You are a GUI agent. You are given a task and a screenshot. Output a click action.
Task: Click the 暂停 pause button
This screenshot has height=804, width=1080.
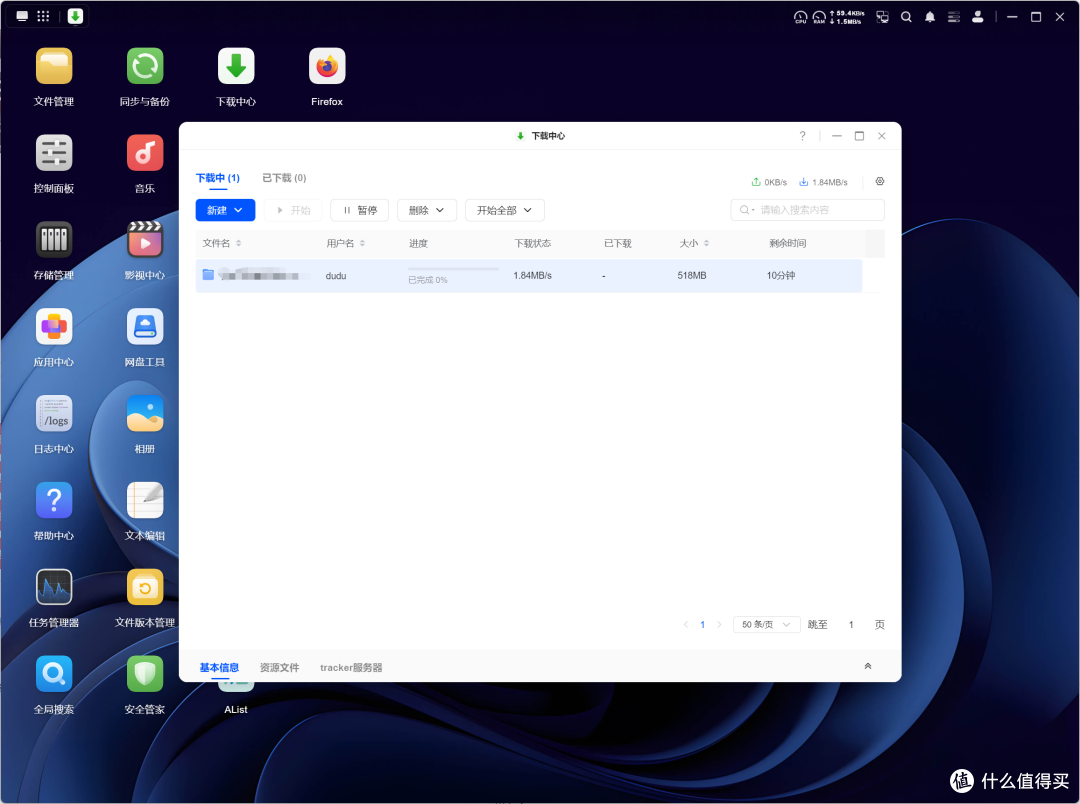pos(360,210)
